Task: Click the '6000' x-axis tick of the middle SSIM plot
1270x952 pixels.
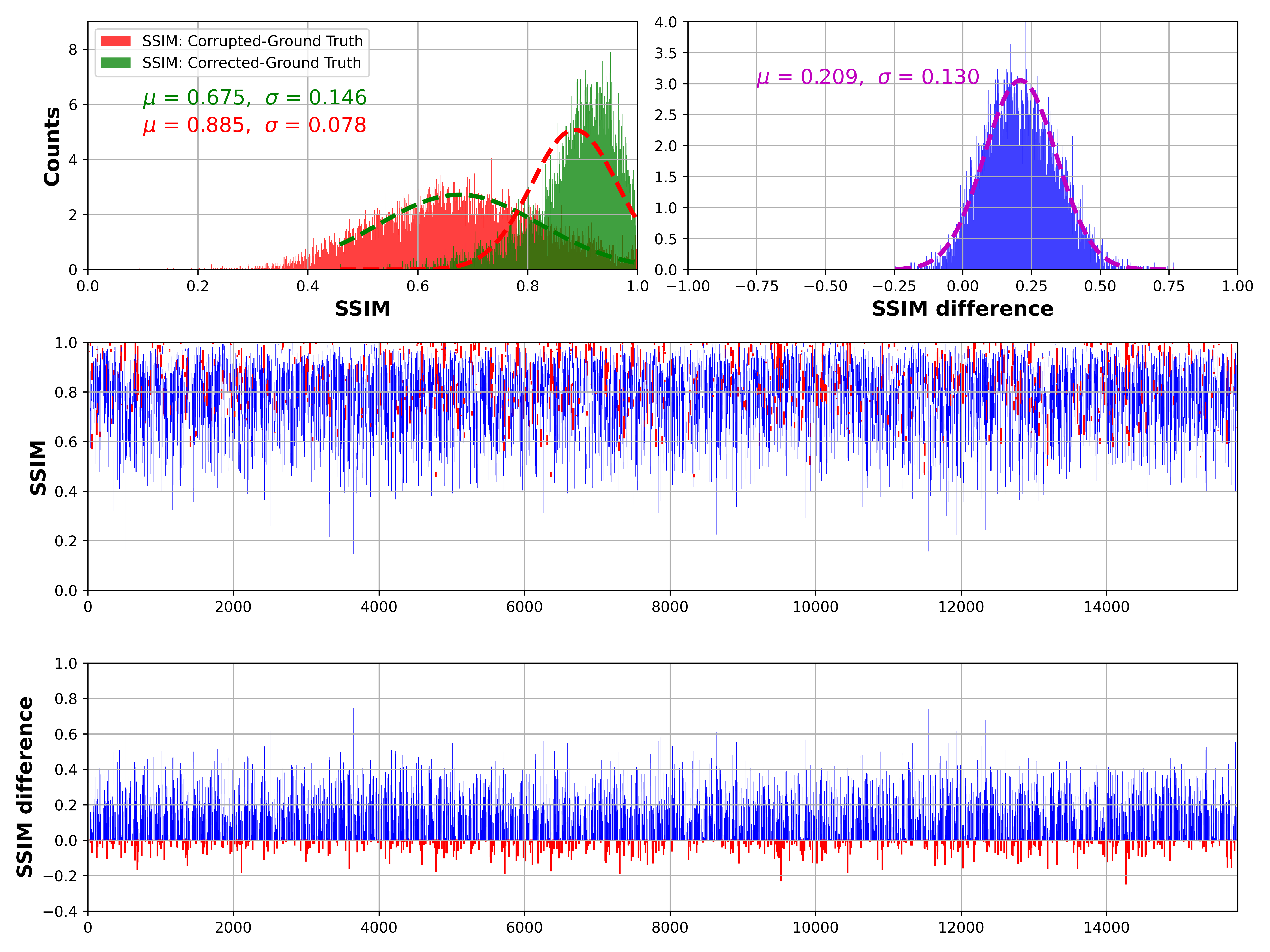Action: coord(524,607)
